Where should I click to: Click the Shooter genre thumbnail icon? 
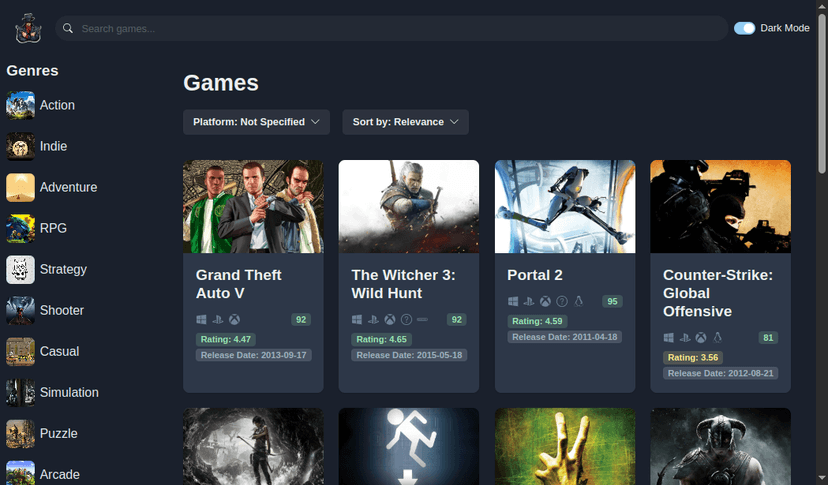click(21, 311)
